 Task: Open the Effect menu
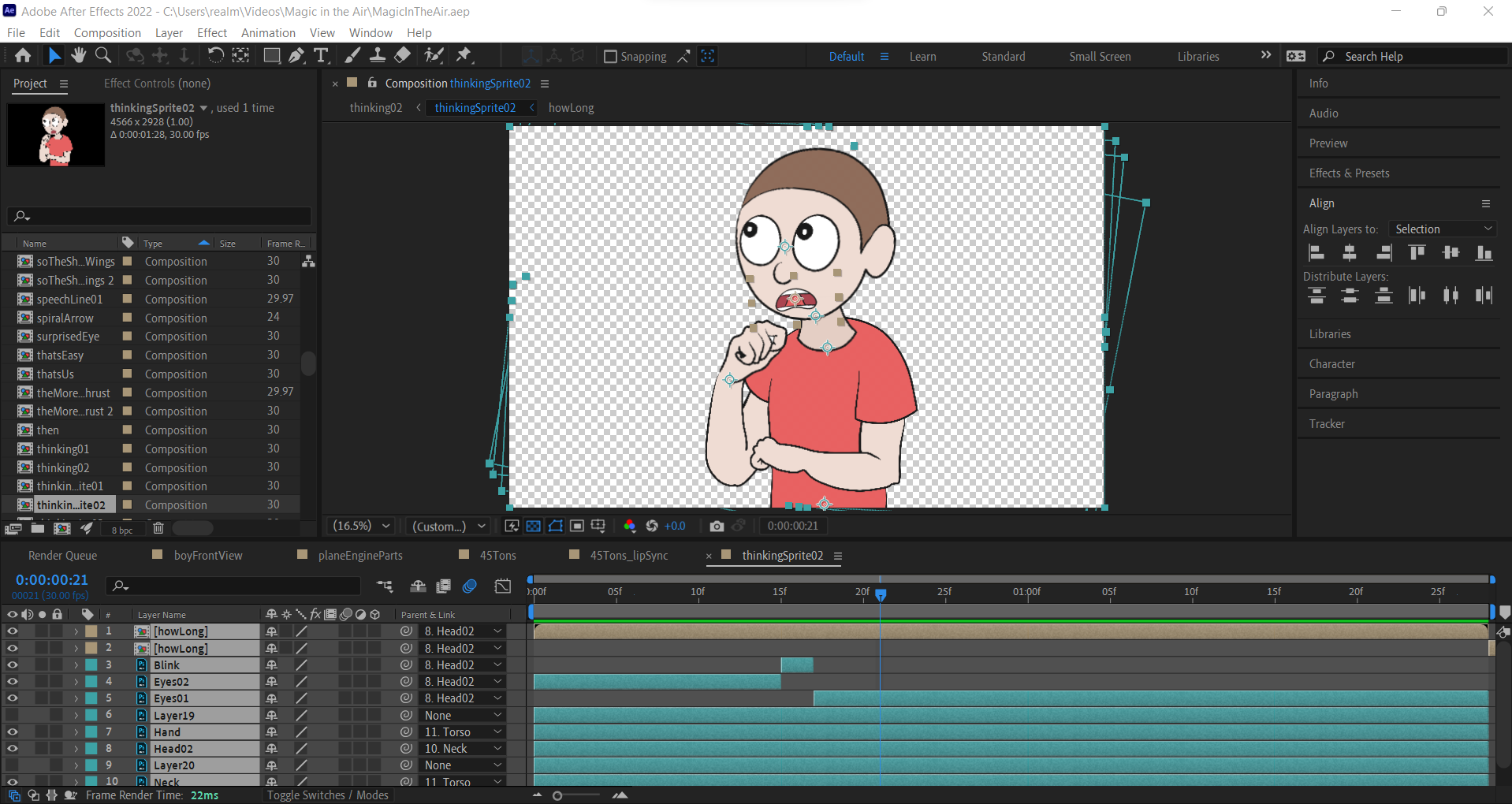coord(211,32)
